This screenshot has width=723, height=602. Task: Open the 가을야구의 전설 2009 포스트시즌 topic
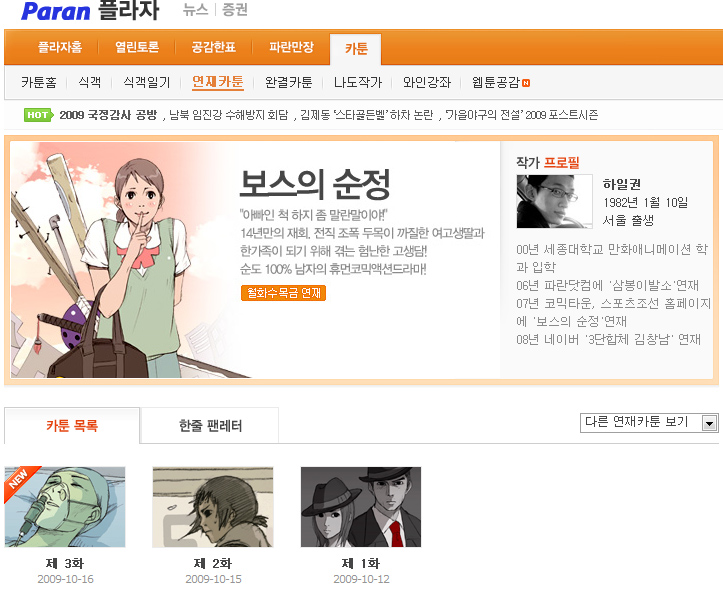(x=522, y=115)
